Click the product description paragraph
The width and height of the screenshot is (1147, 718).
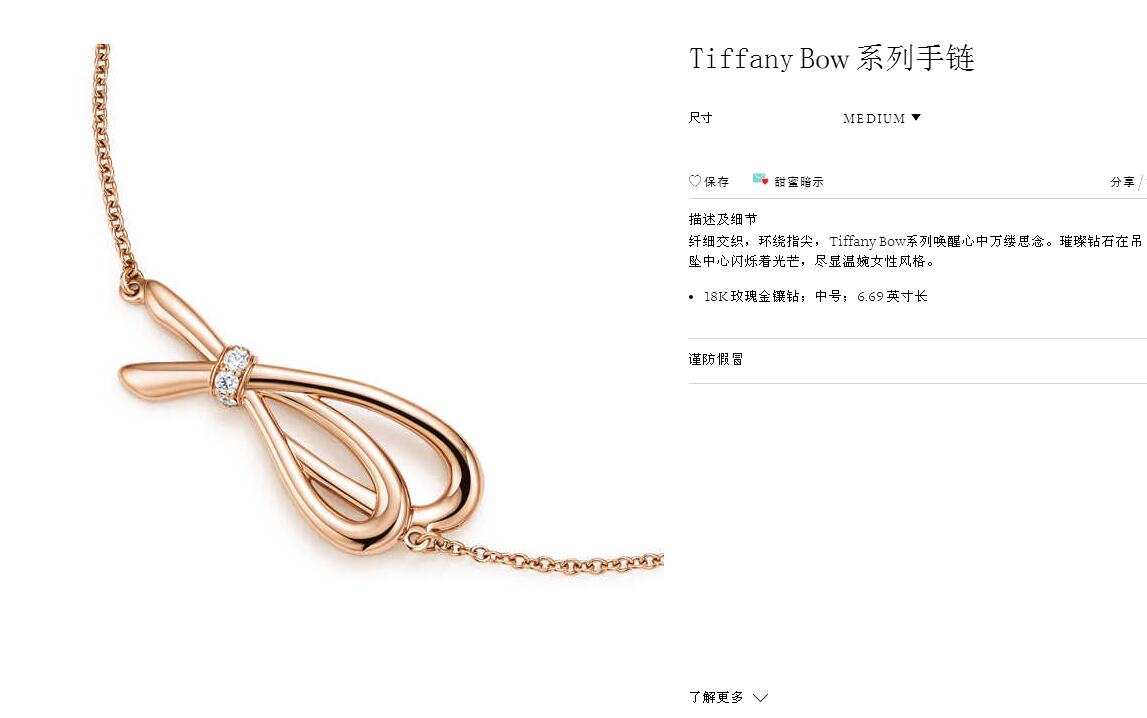click(x=915, y=251)
